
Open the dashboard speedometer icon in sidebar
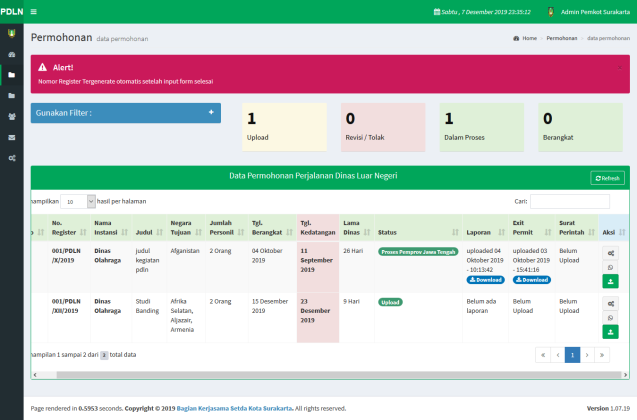(12, 53)
